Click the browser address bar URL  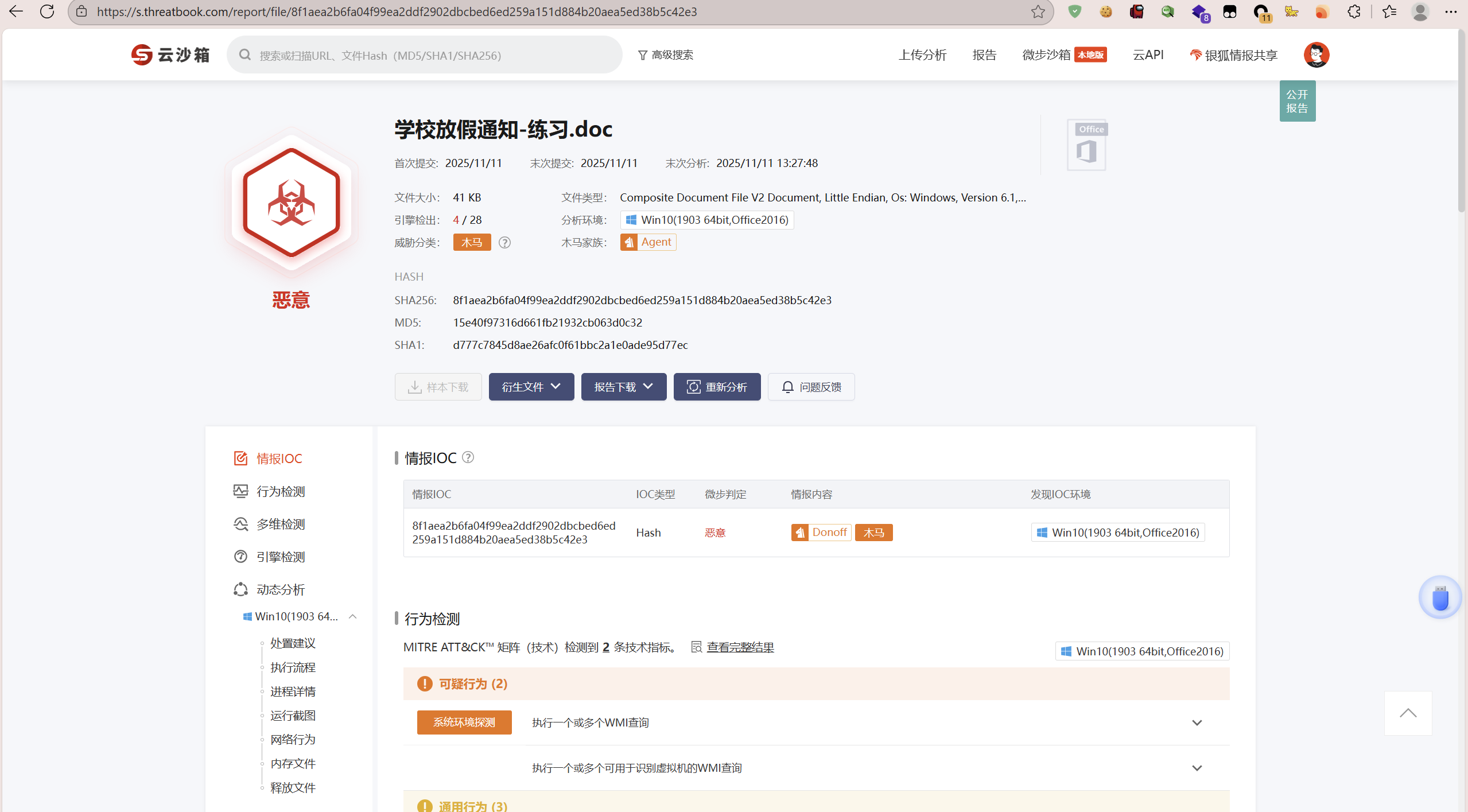397,11
